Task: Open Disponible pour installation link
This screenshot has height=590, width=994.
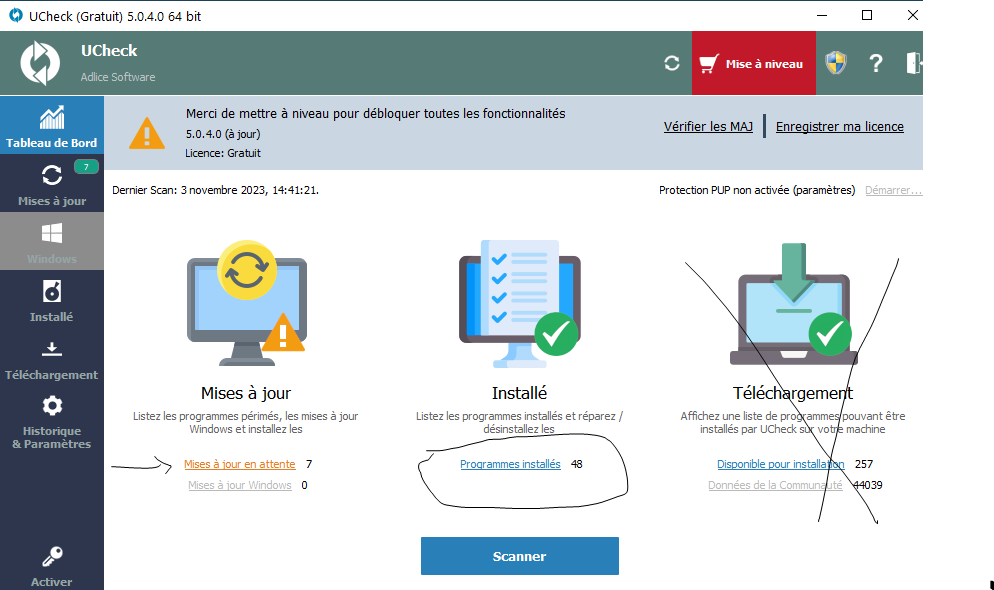Action: coord(780,464)
